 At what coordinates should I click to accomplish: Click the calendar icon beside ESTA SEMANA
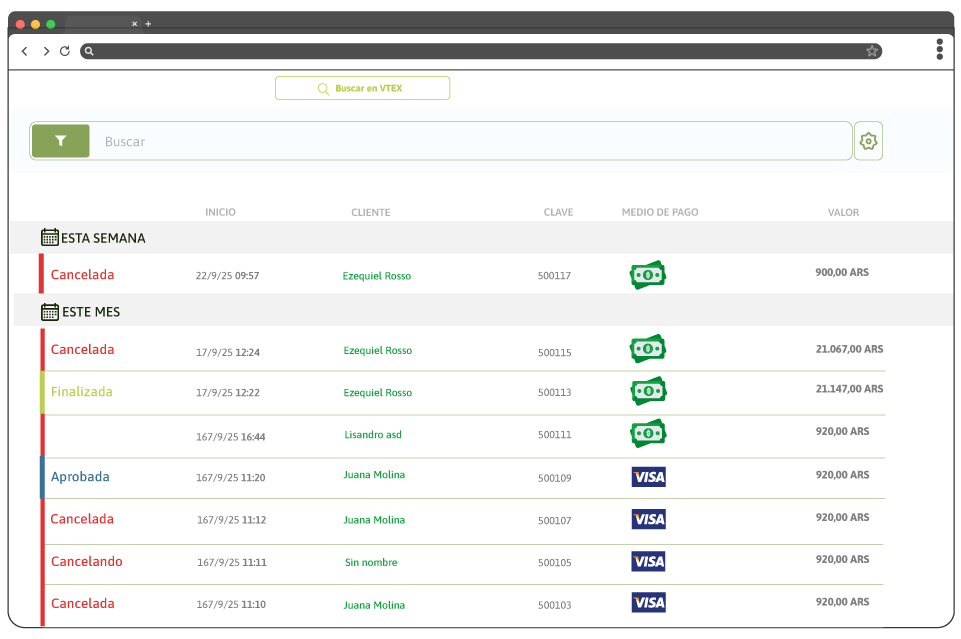[50, 237]
